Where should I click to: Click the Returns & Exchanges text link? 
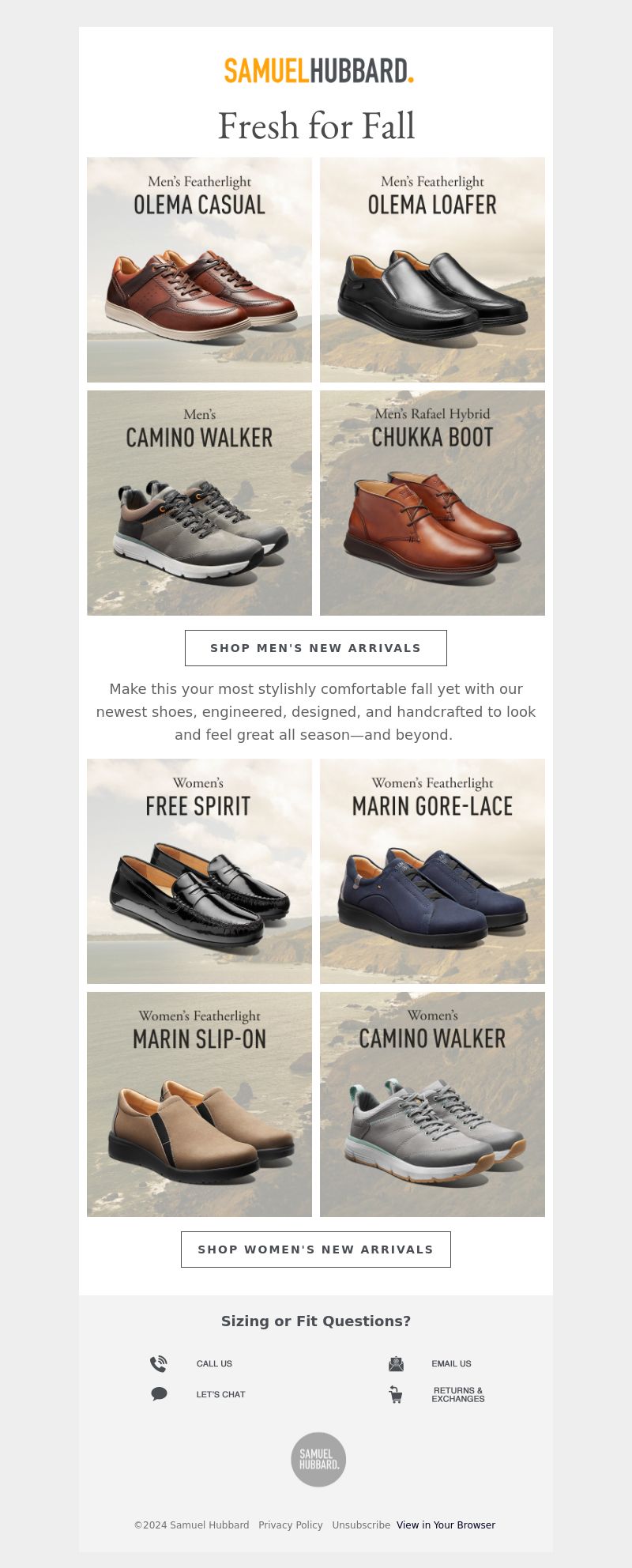click(x=458, y=1395)
